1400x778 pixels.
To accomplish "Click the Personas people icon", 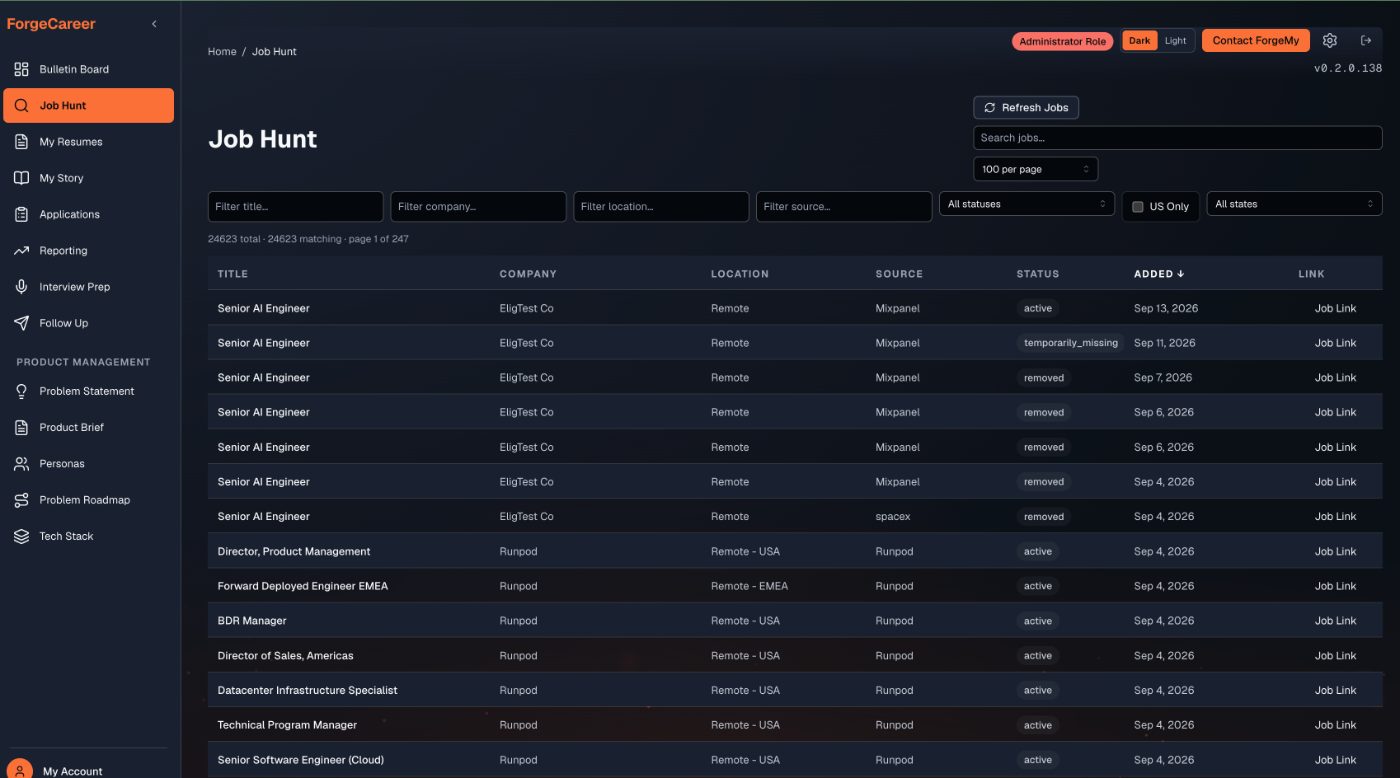I will [21, 464].
